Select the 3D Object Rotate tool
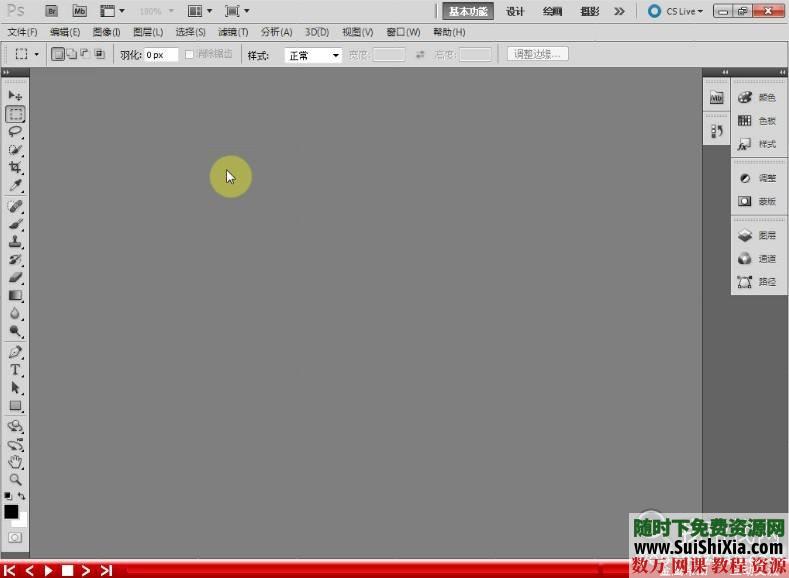789x578 pixels. (x=15, y=427)
